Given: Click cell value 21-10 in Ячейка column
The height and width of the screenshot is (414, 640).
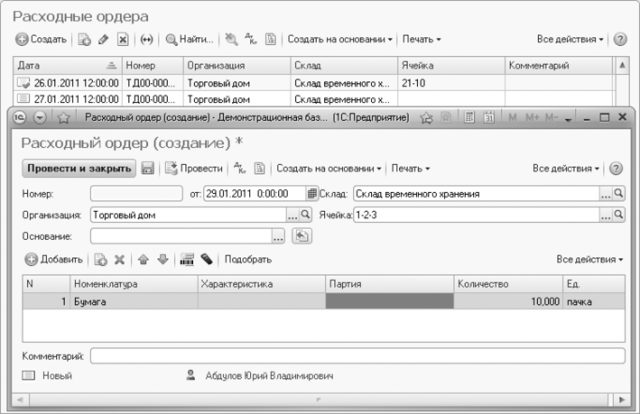Looking at the screenshot, I should click(413, 83).
